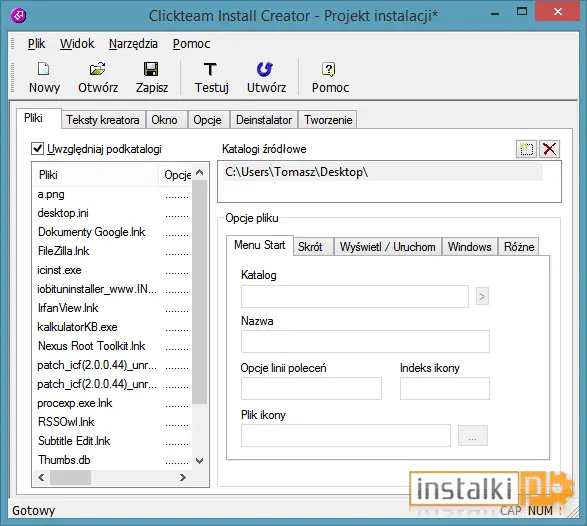Click the Plik ikony input field
The width and height of the screenshot is (587, 526).
point(346,435)
